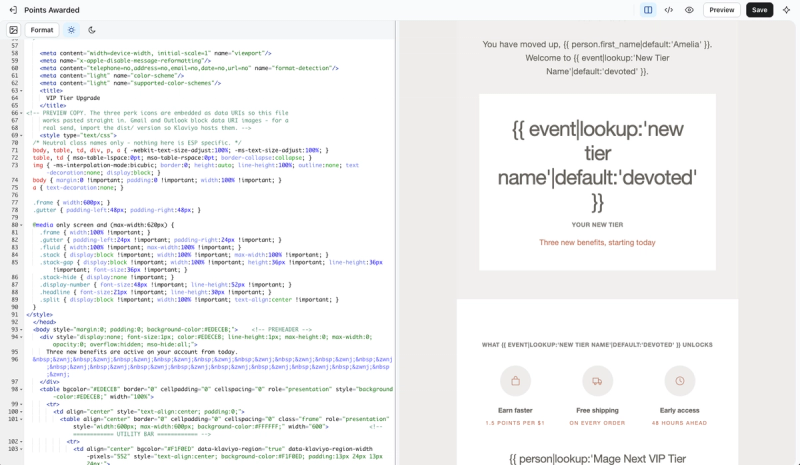
Task: Place cursor on the '.stack-hide' CSS rule line
Action: [107, 277]
